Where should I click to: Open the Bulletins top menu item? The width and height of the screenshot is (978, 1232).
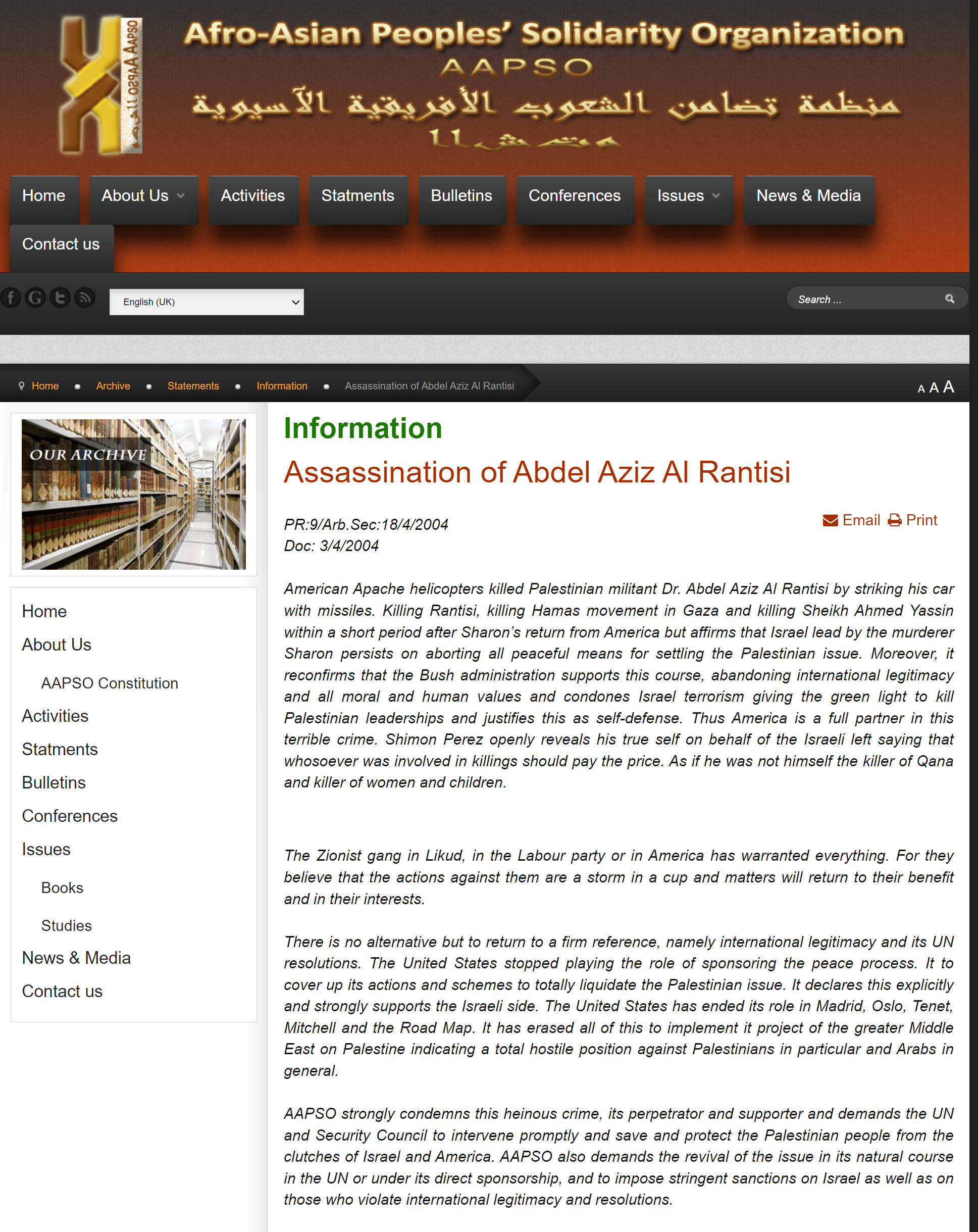point(461,196)
